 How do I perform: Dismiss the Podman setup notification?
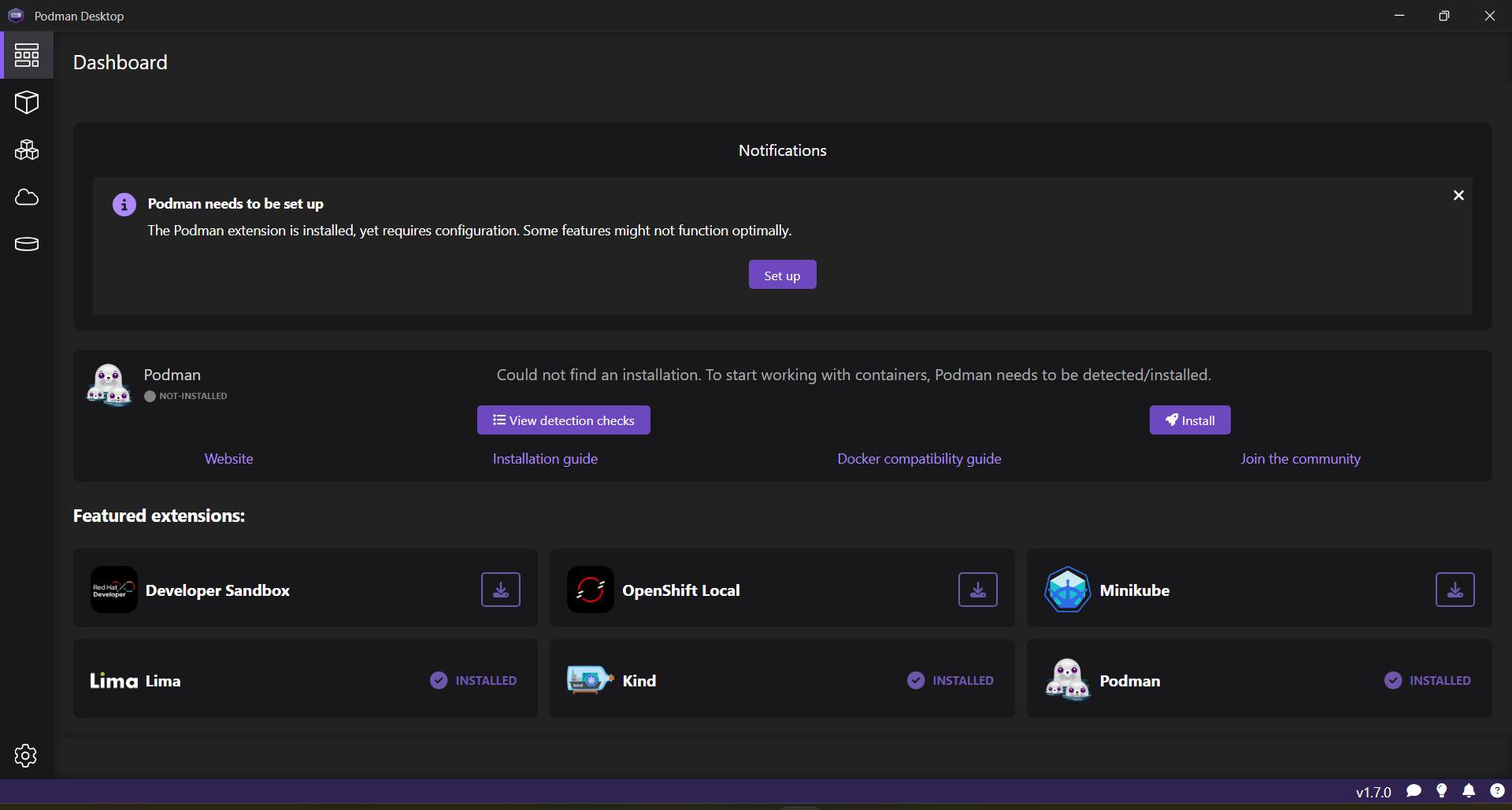pyautogui.click(x=1458, y=194)
